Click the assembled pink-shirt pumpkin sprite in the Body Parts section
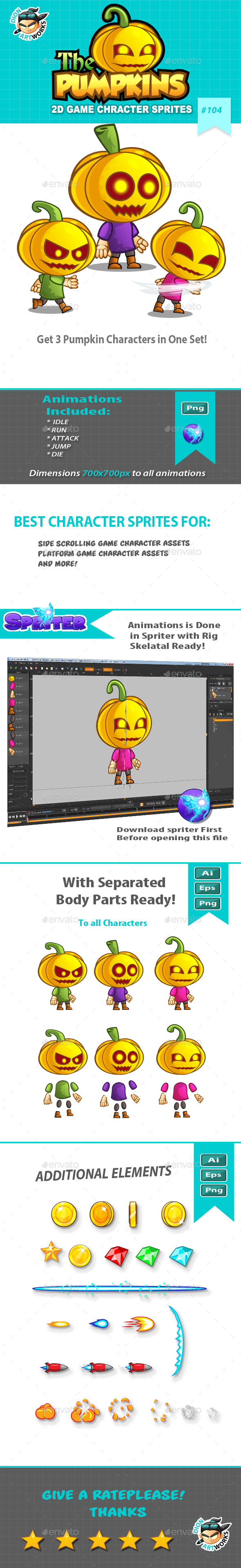Screen dimensions: 241x1568 click(x=179, y=973)
